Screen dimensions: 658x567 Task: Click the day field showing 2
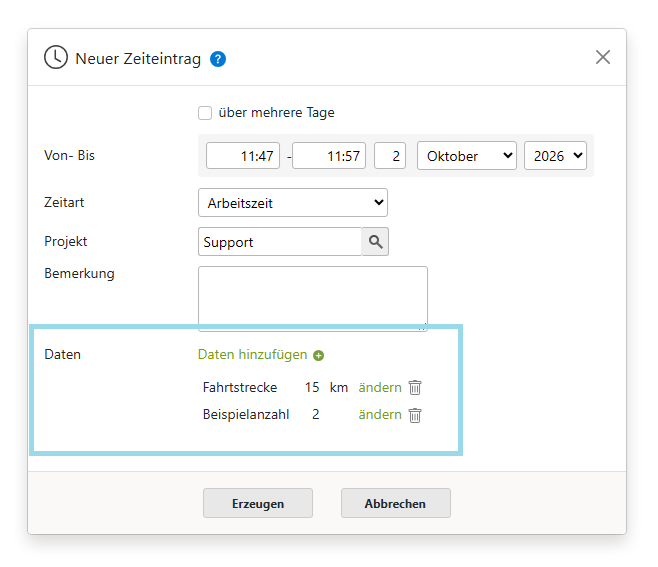pyautogui.click(x=390, y=156)
